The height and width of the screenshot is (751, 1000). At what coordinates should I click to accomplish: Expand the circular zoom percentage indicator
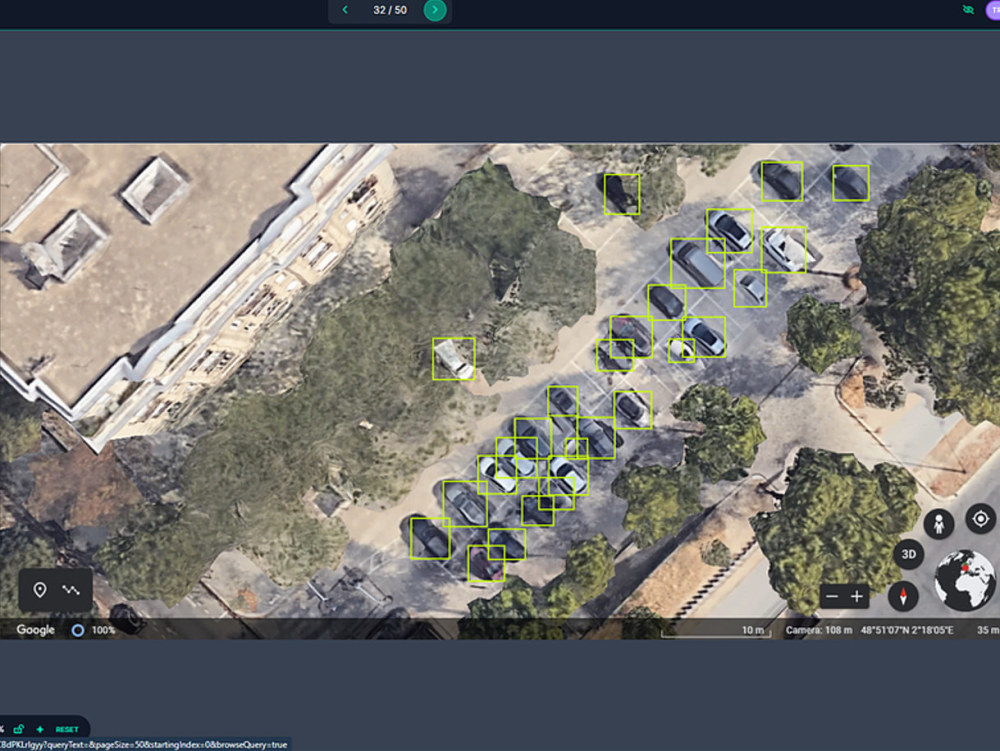(x=77, y=629)
